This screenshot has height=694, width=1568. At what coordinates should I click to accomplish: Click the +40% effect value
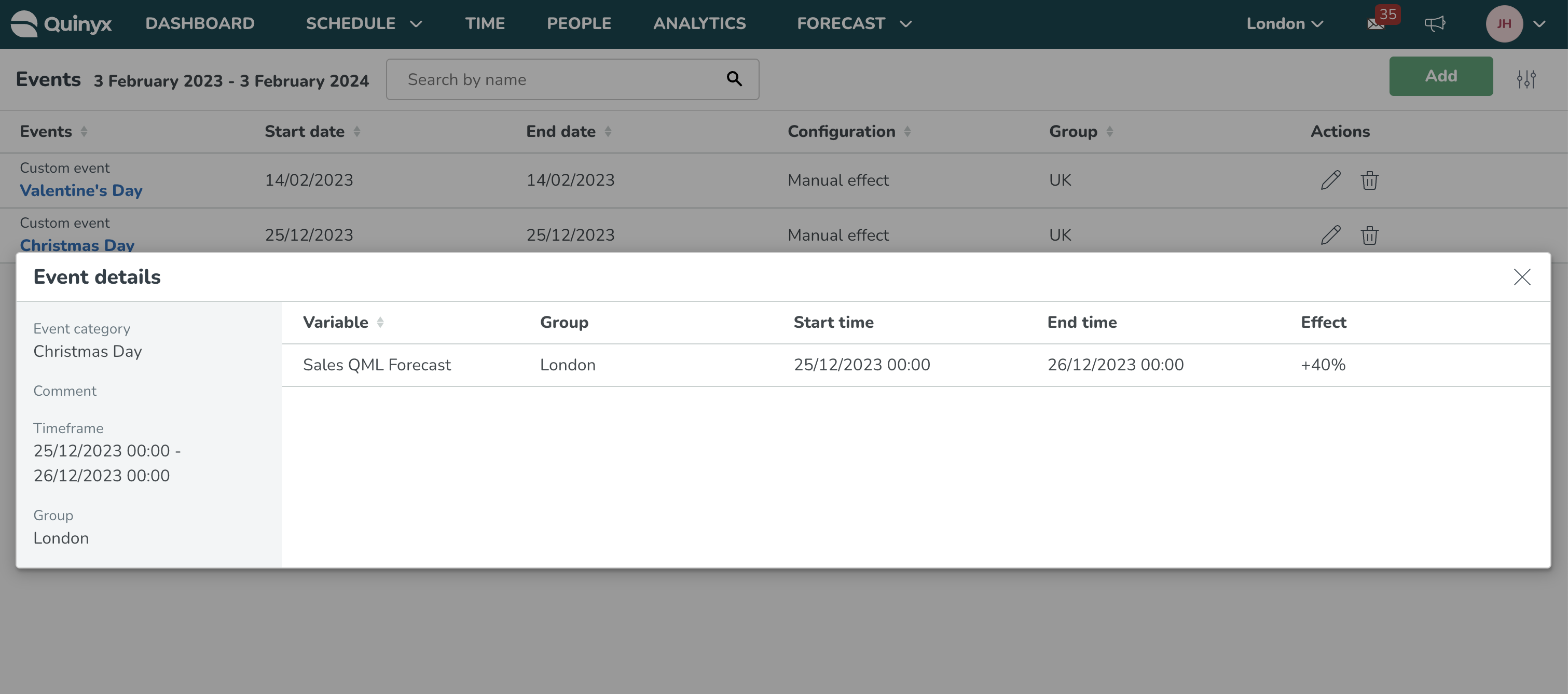(x=1323, y=365)
